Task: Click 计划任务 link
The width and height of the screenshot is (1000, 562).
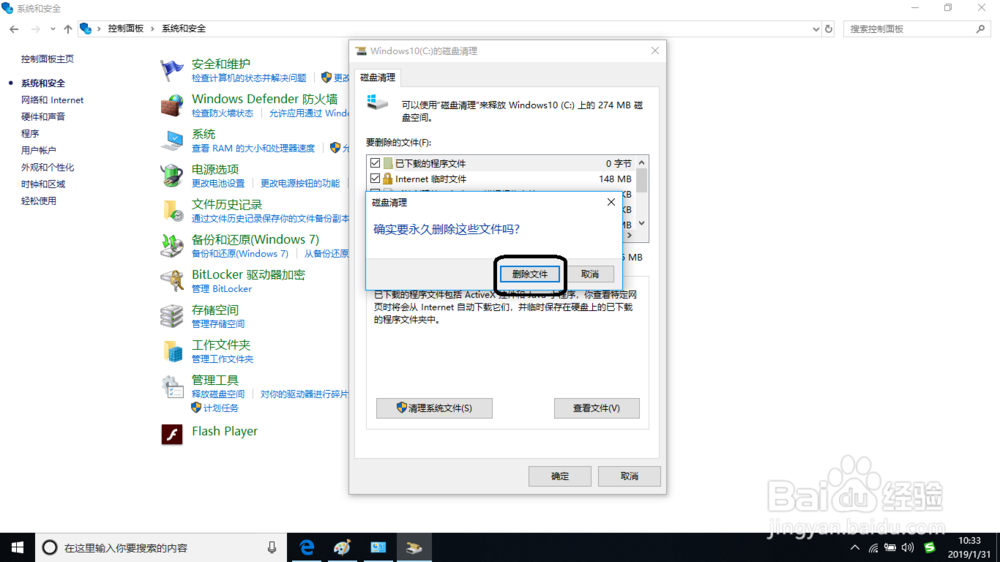Action: pos(221,408)
